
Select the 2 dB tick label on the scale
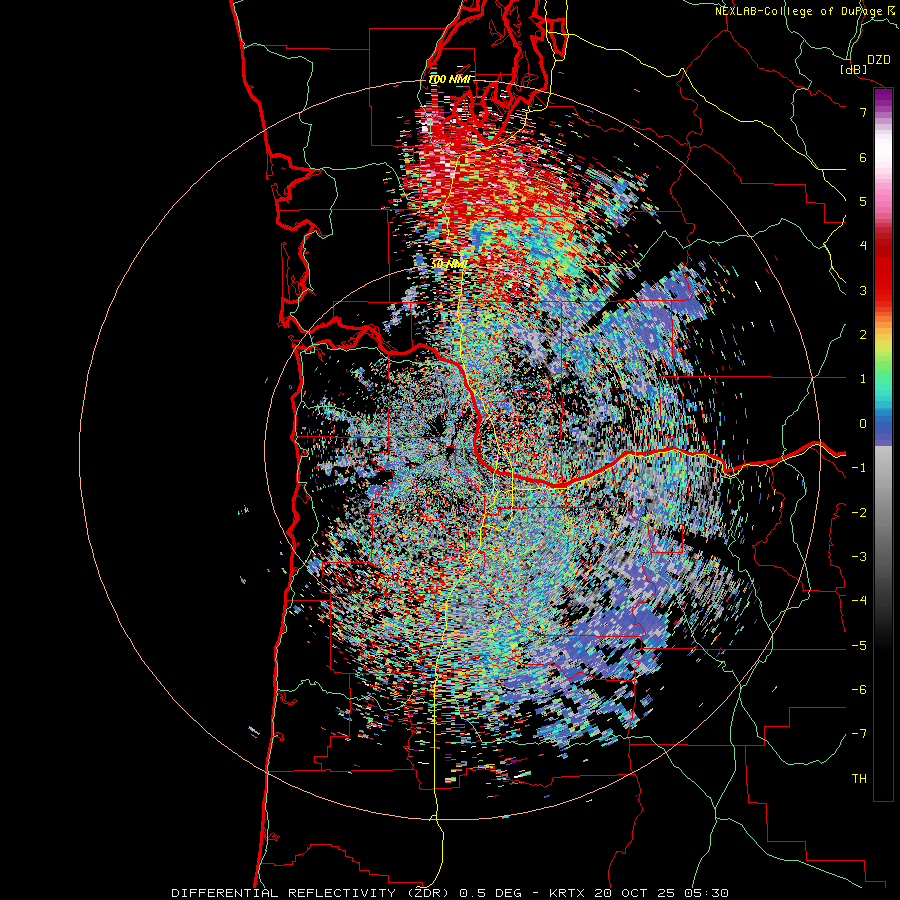click(863, 335)
